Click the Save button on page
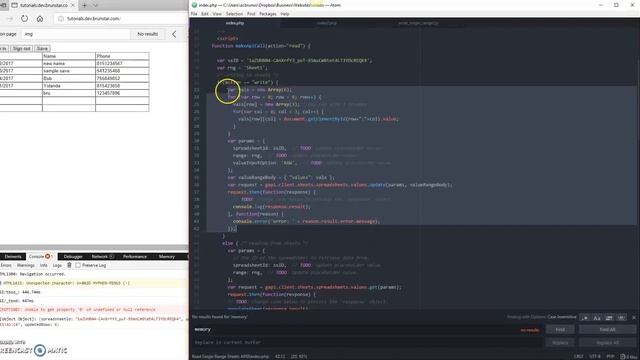Screen dimensions: 640x360 pyautogui.click(x=42, y=48)
